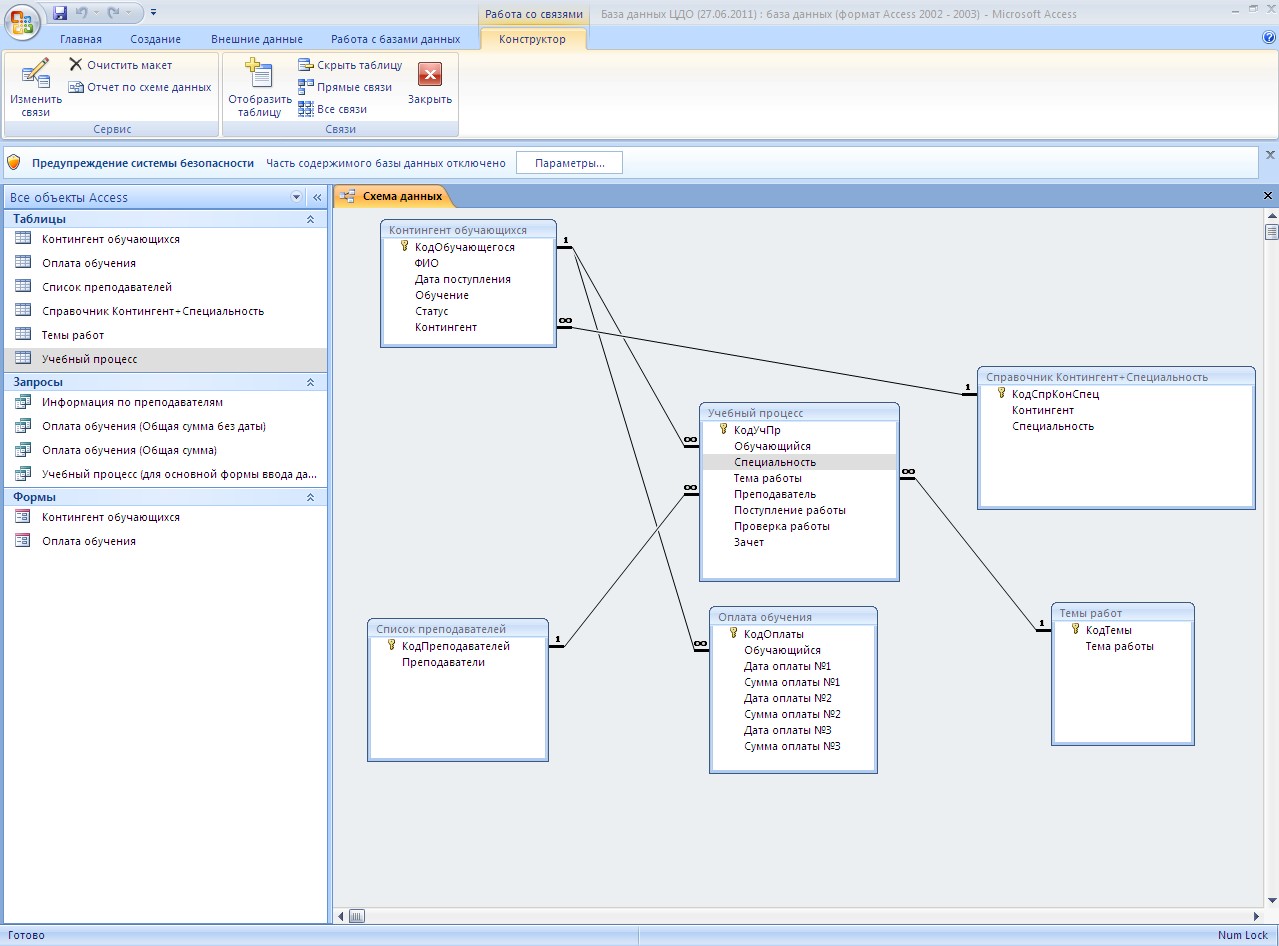Click Clear Layout (Очистить макет) icon
This screenshot has height=946, width=1279.
click(x=76, y=65)
